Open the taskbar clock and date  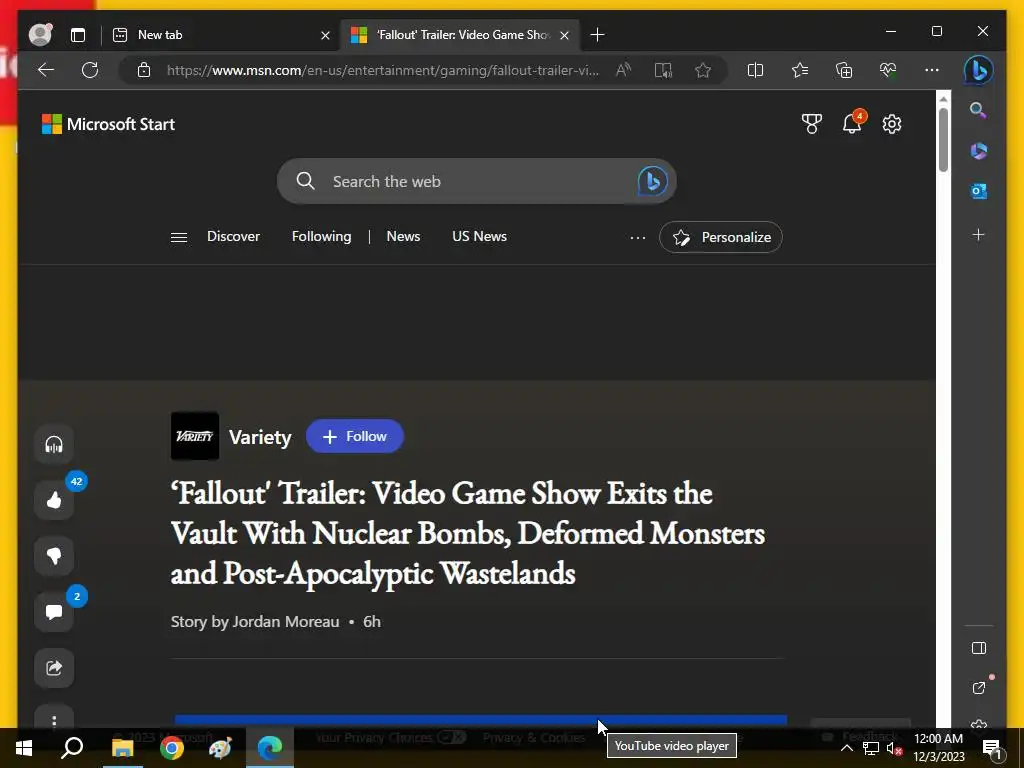tap(938, 748)
